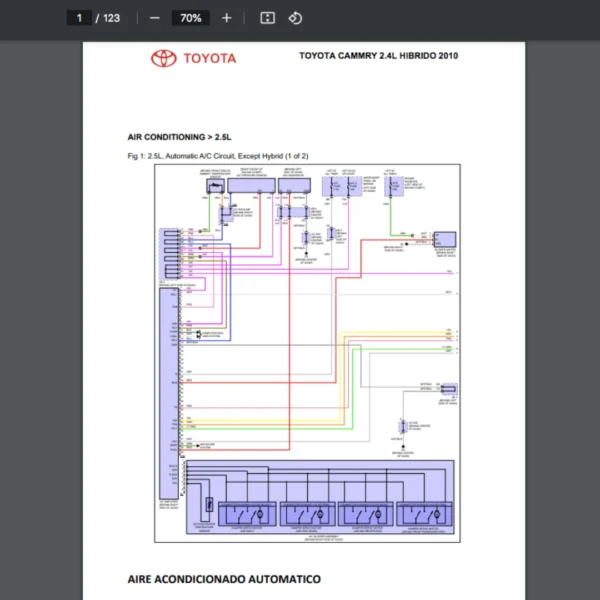Click the red Toyota emblem logo
Viewport: 600px width, 600px height.
tap(163, 58)
